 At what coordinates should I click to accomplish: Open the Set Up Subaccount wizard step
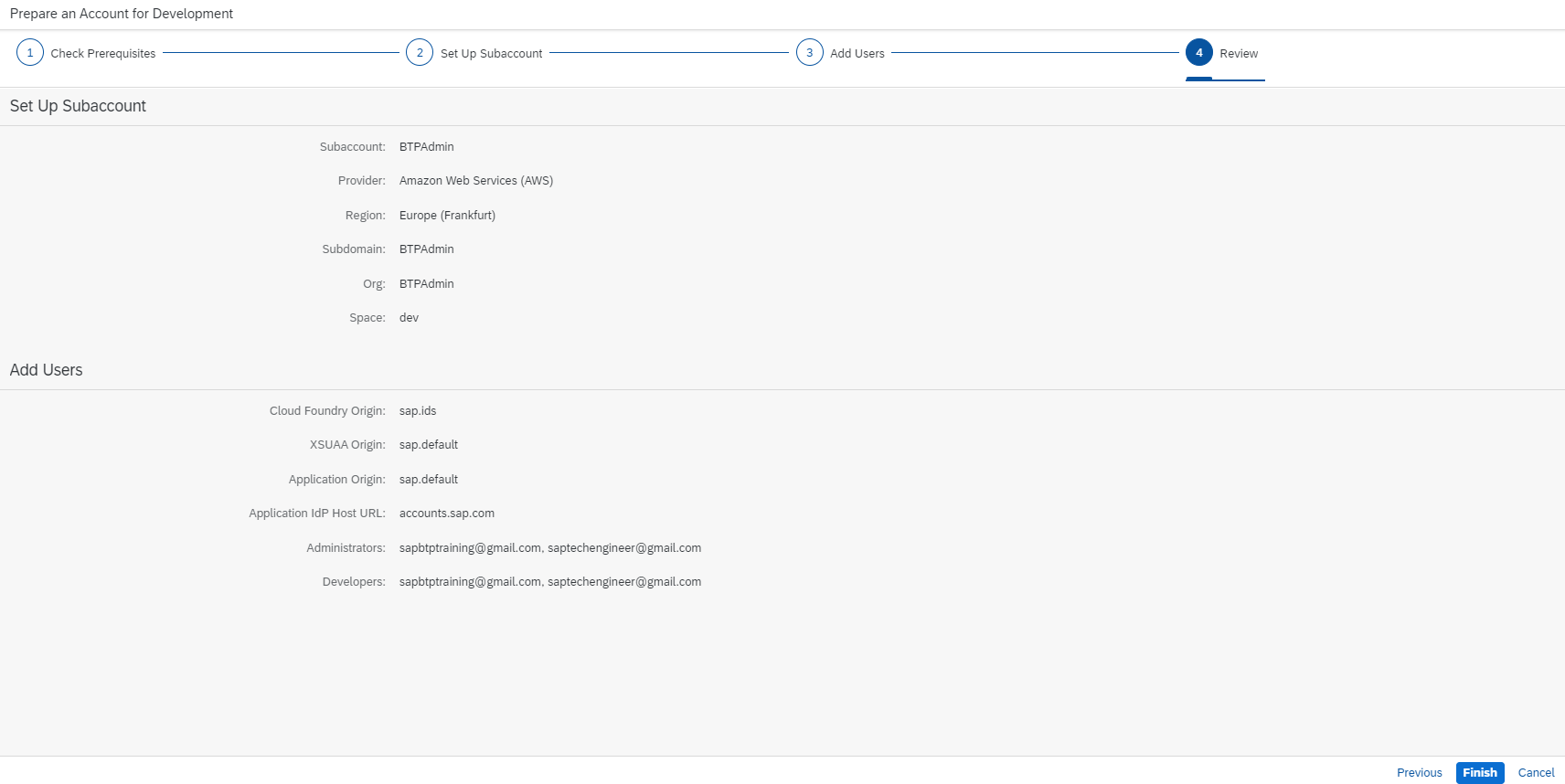click(x=491, y=54)
